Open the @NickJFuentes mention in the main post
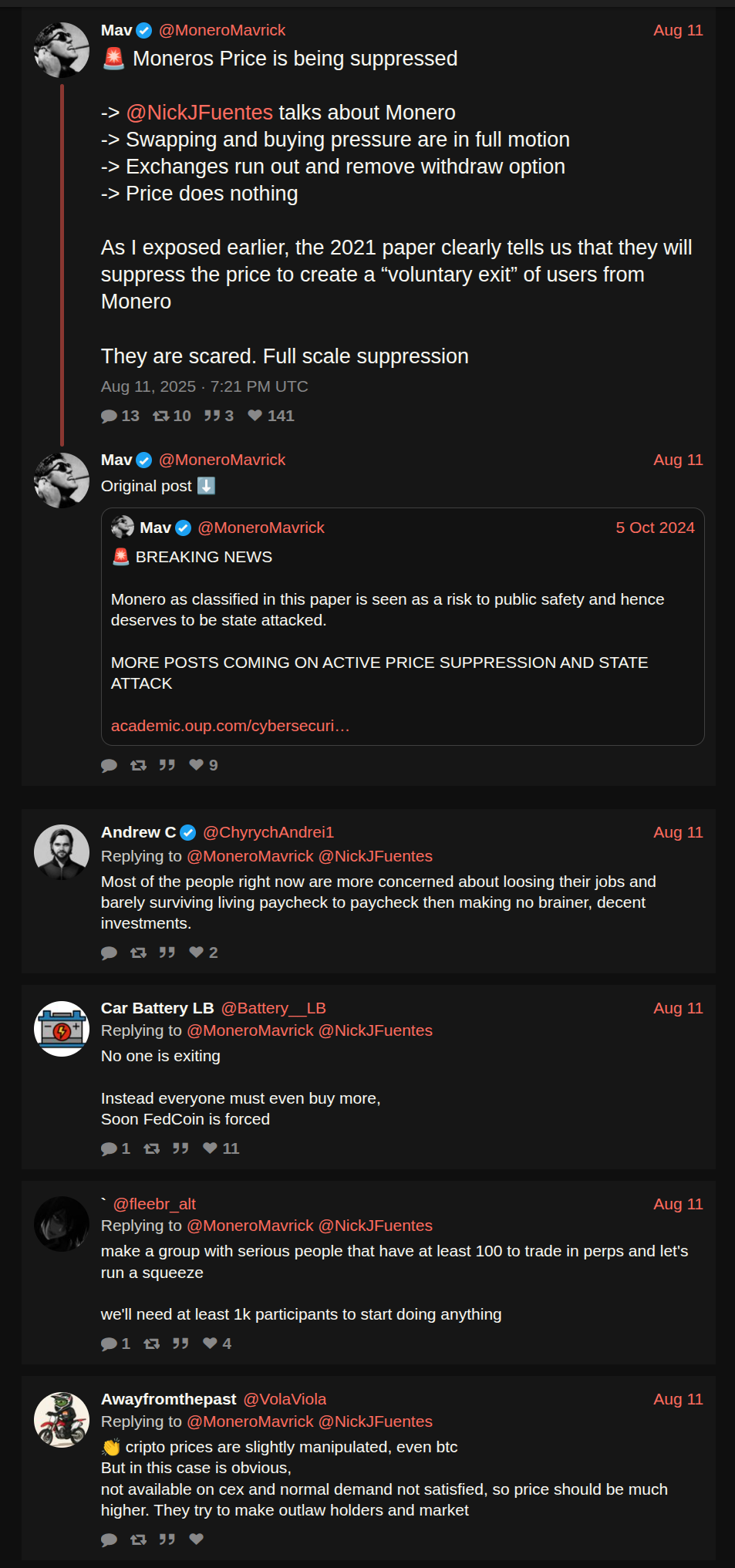The width and height of the screenshot is (735, 1568). tap(199, 113)
